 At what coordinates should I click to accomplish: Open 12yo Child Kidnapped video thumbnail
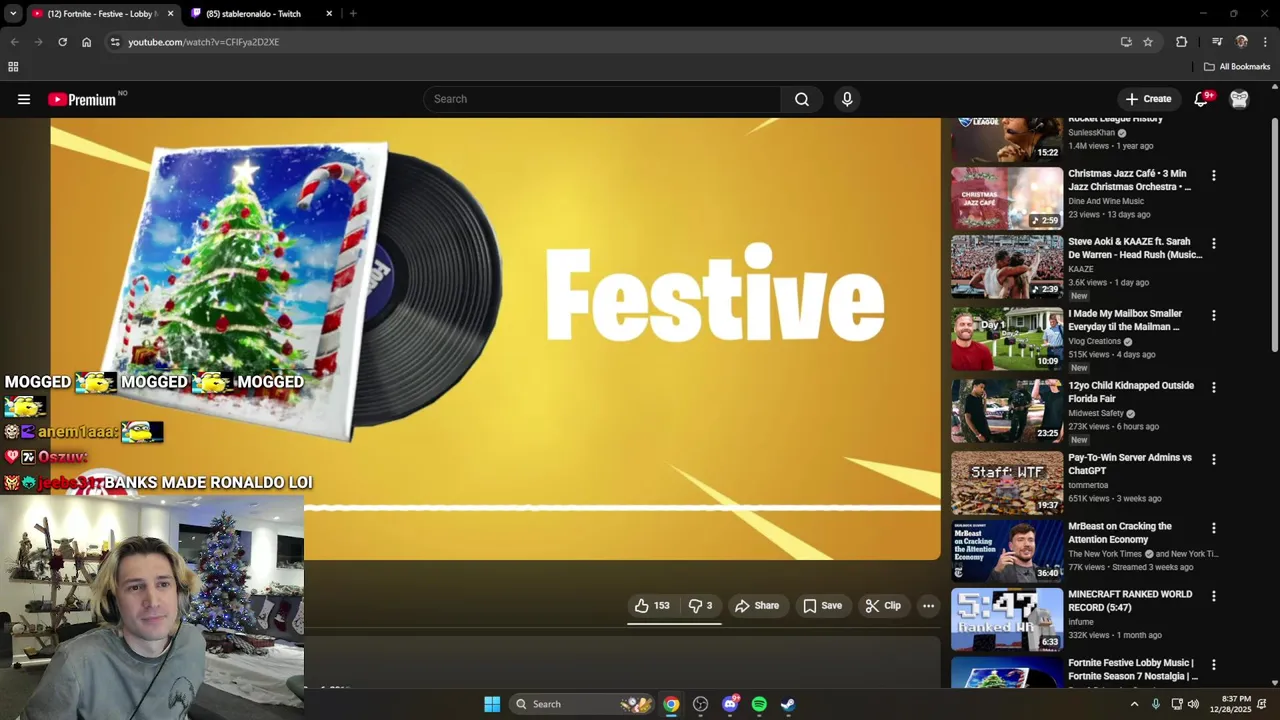pos(1007,411)
